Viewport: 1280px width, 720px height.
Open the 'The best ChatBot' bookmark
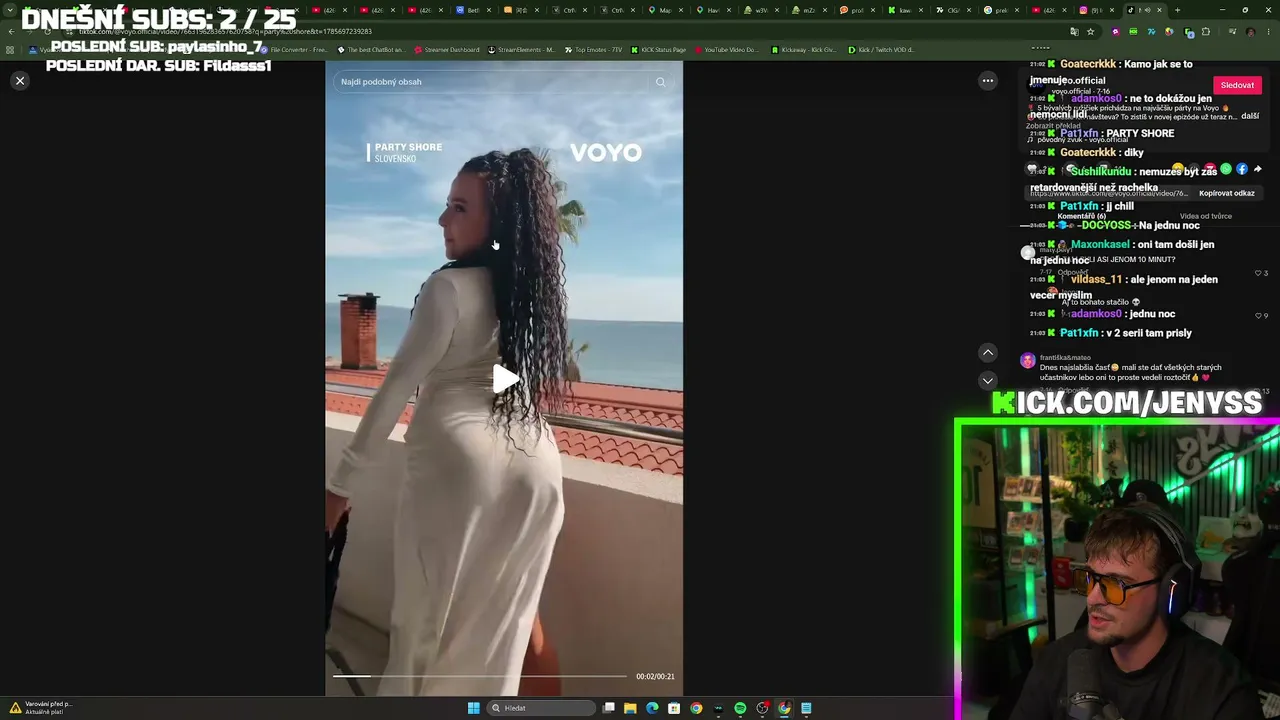(371, 50)
